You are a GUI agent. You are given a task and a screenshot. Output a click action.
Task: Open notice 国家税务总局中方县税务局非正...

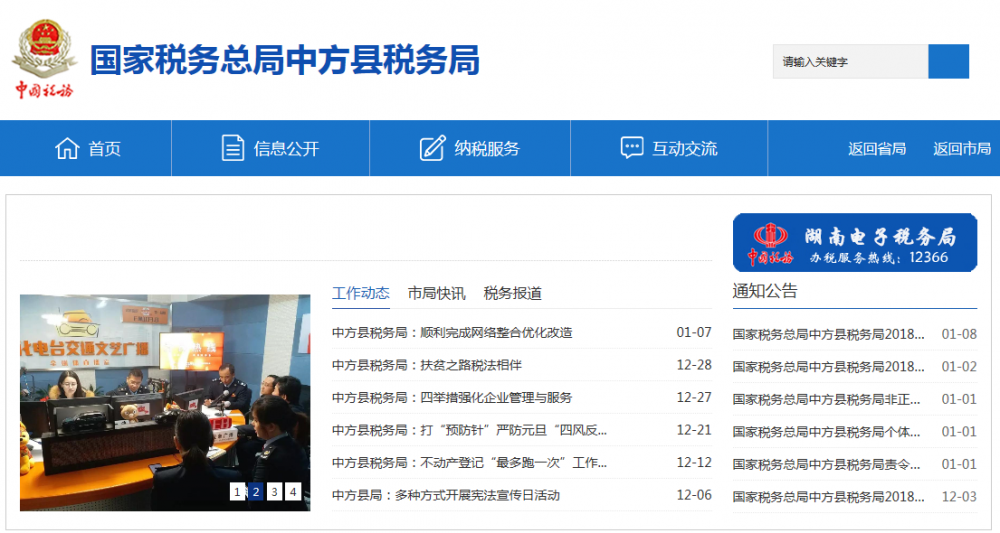(827, 400)
